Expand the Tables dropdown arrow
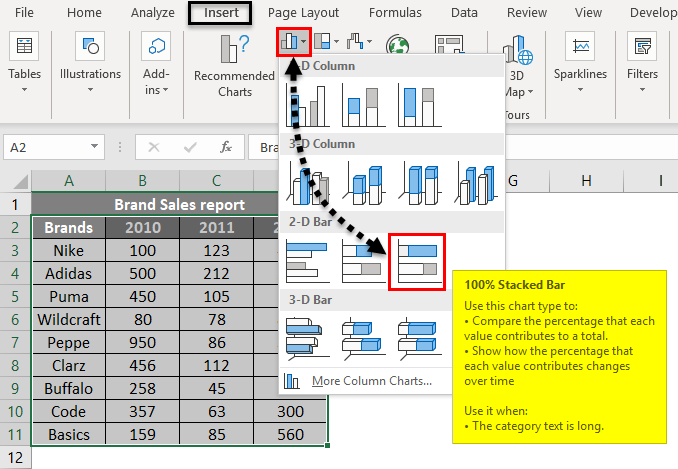Viewport: 678px width, 469px height. (x=24, y=90)
